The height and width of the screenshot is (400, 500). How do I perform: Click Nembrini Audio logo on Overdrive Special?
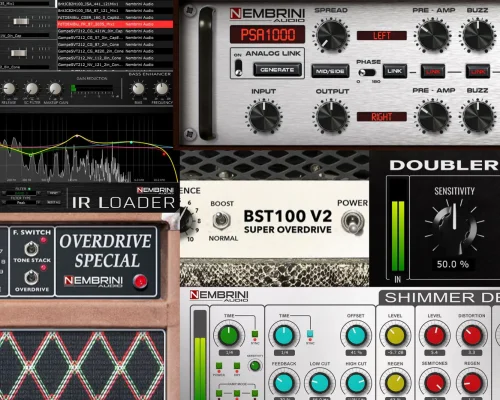pos(93,282)
